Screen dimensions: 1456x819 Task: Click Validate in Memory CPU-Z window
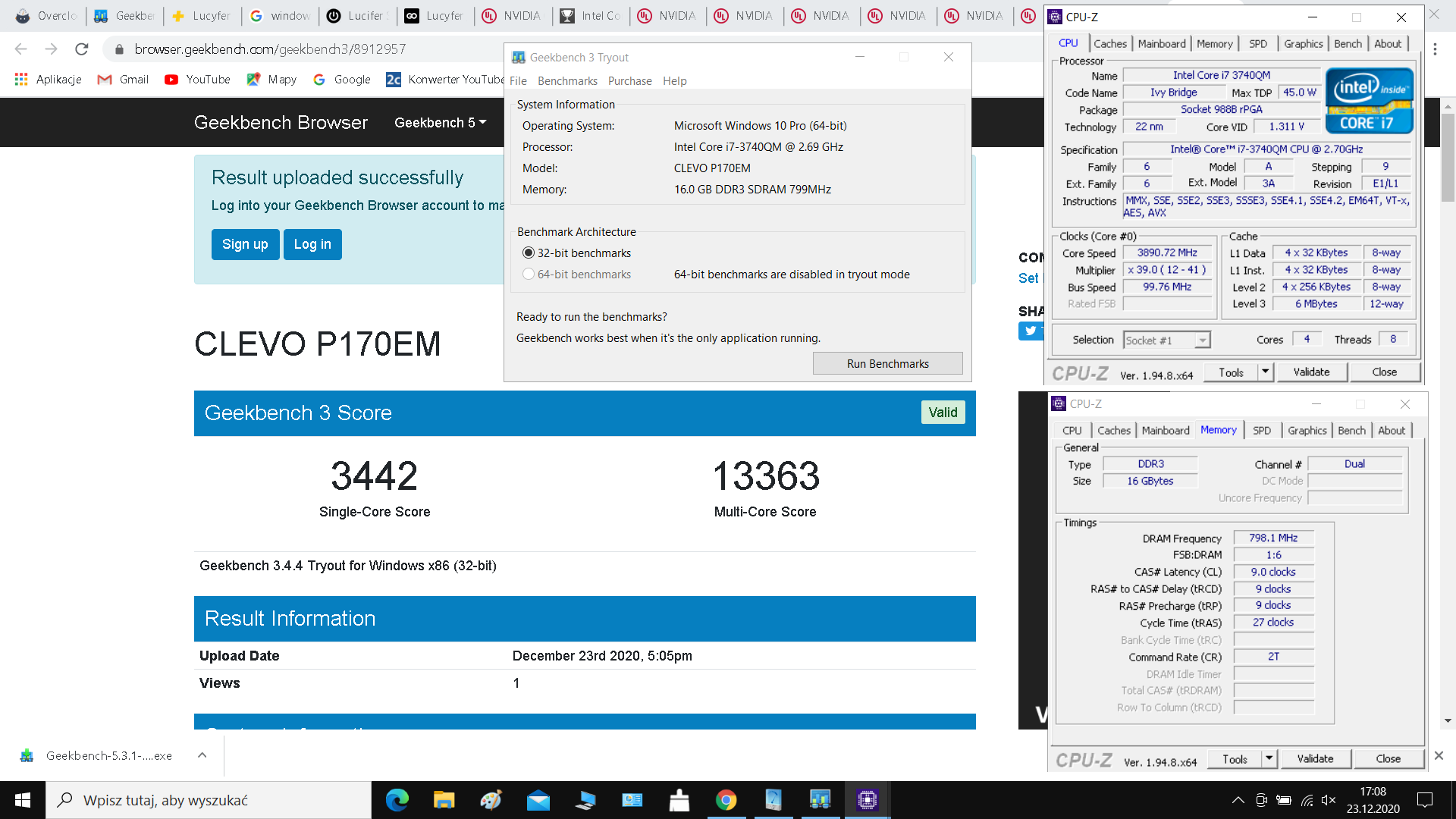1315,759
